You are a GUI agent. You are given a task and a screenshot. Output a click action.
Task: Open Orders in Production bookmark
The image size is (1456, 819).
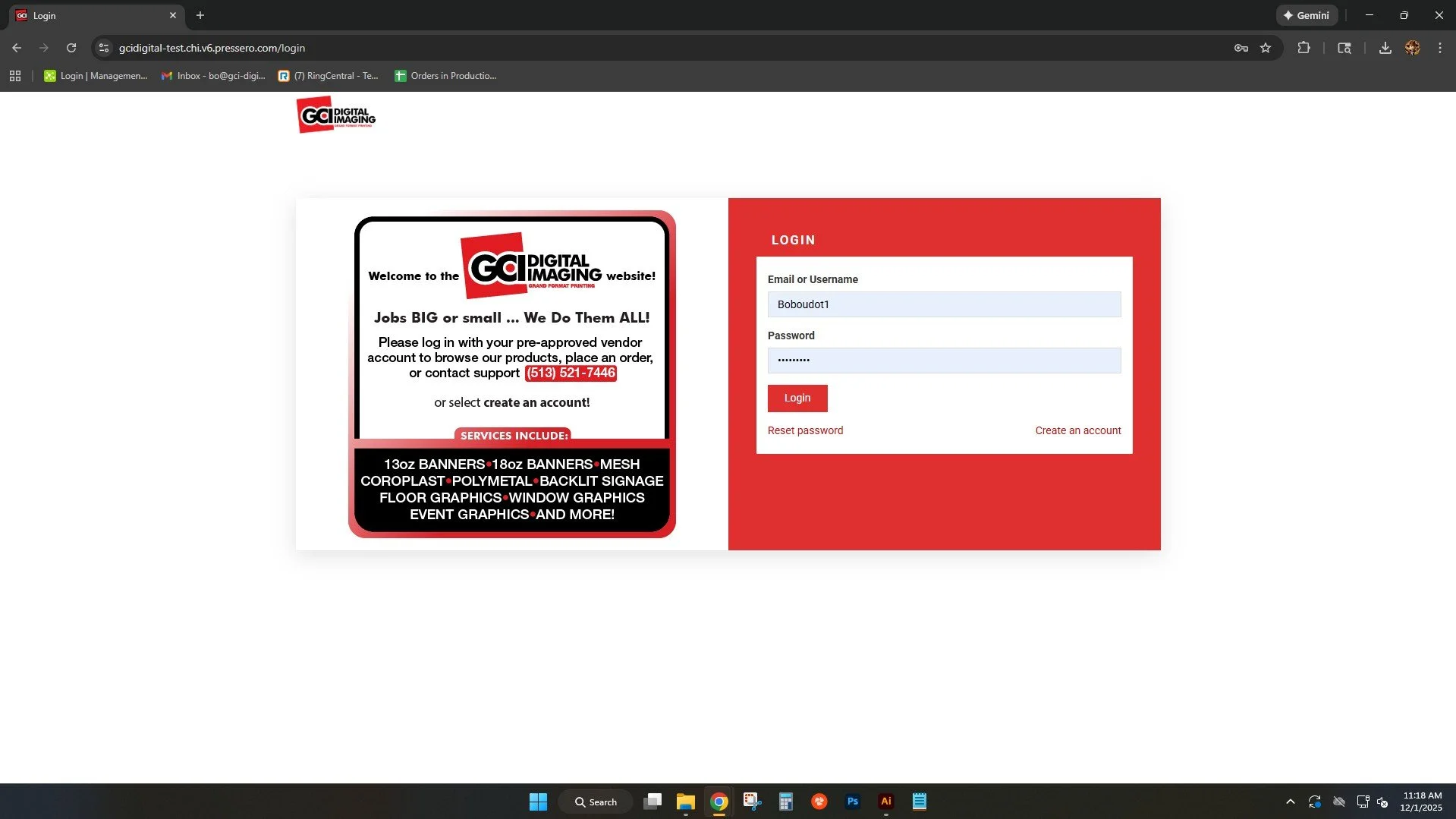pyautogui.click(x=445, y=76)
